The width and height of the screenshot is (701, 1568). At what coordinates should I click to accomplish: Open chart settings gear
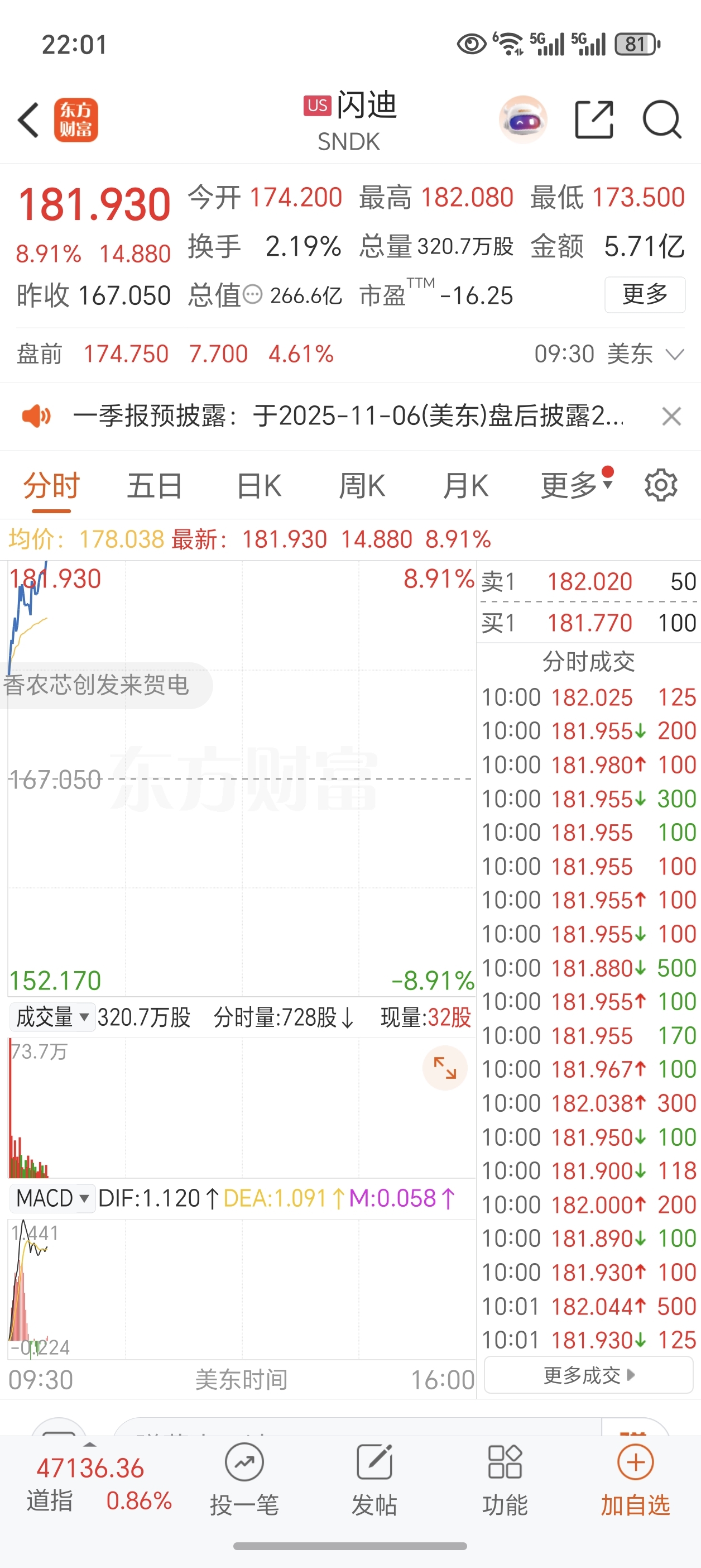(x=661, y=485)
